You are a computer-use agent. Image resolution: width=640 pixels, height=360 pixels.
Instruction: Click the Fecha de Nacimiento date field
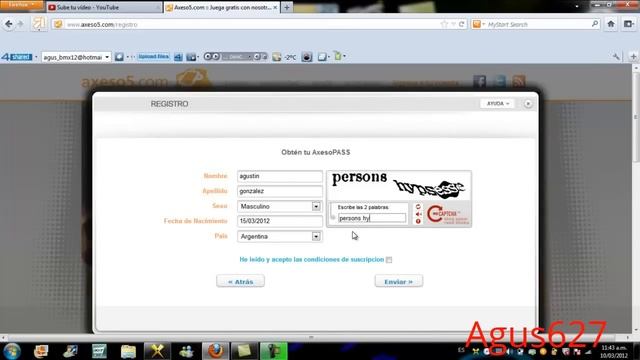280,221
